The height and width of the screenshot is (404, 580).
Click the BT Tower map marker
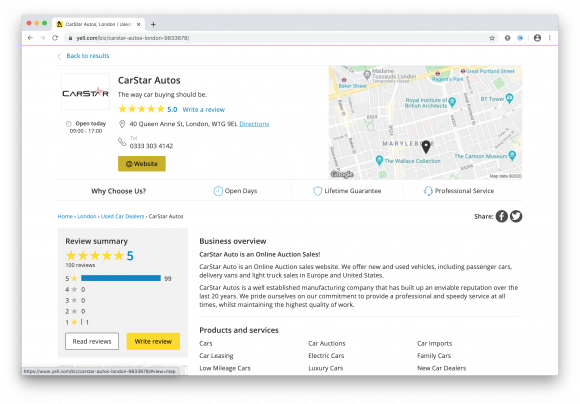(509, 98)
